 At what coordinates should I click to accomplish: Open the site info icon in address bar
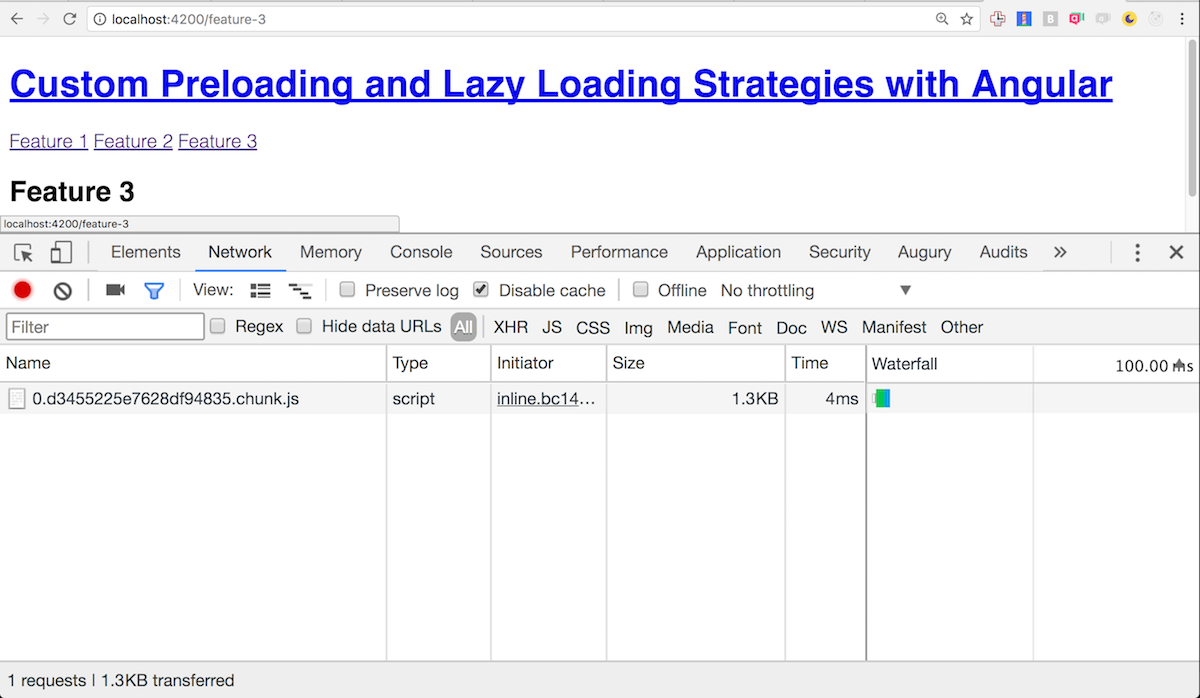tap(100, 19)
